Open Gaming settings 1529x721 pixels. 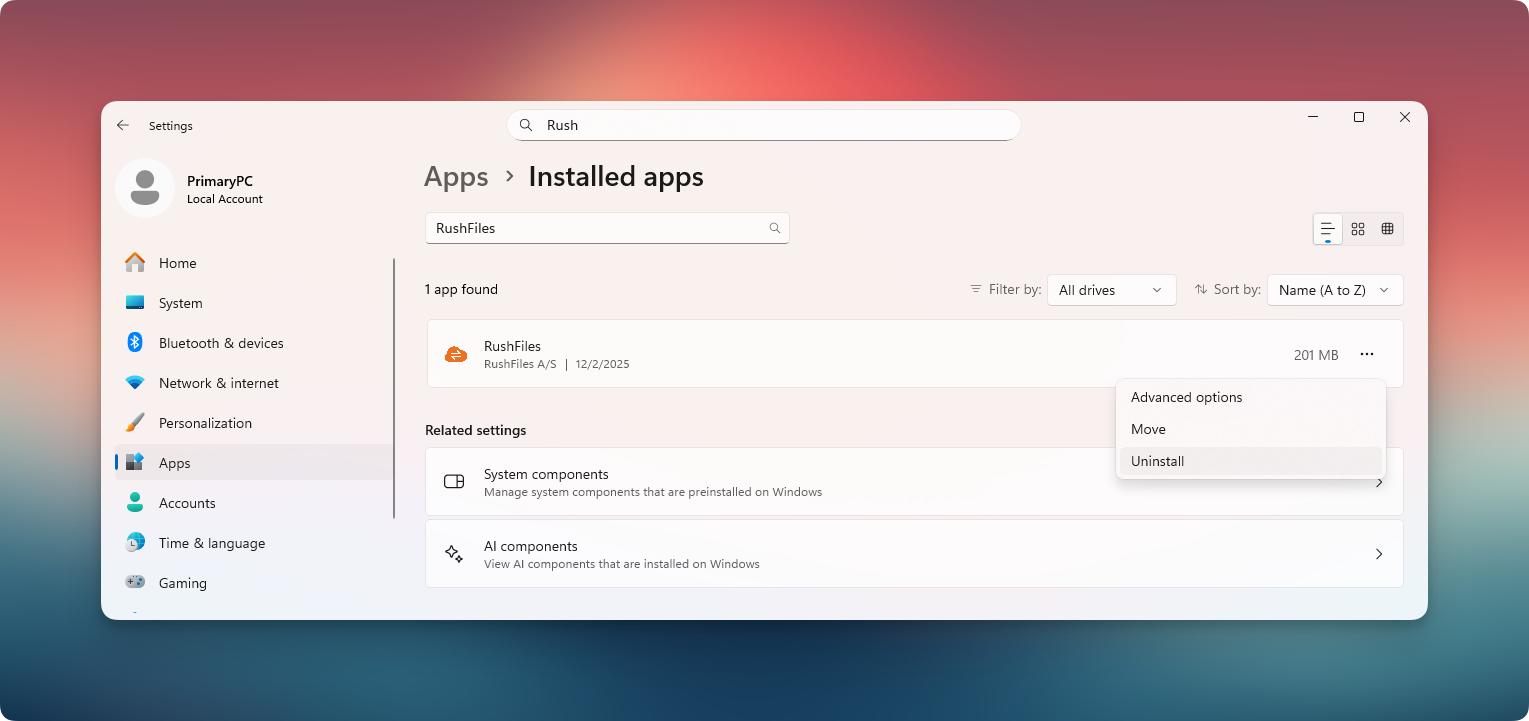point(255,583)
